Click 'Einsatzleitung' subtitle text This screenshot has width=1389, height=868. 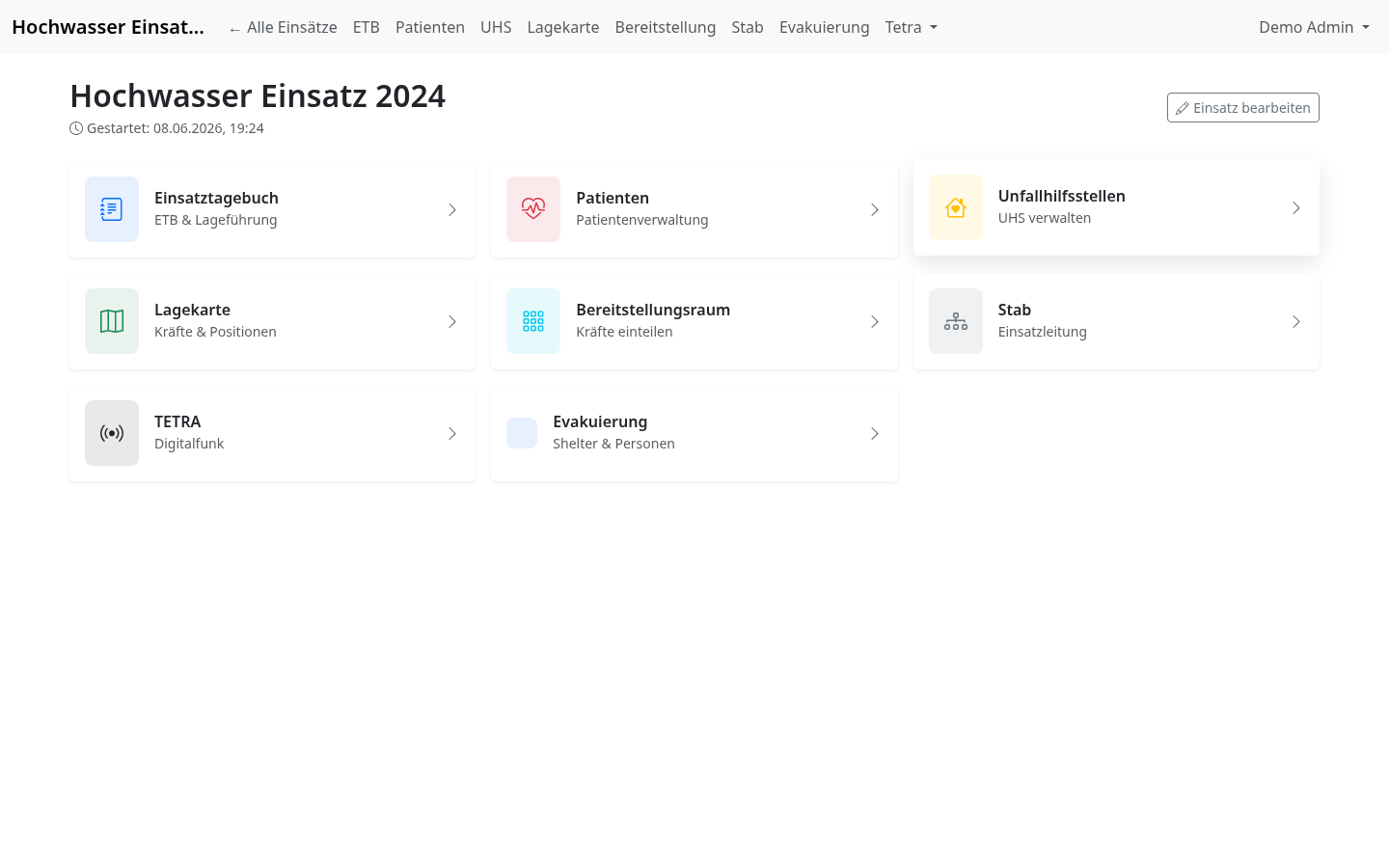pyautogui.click(x=1043, y=332)
